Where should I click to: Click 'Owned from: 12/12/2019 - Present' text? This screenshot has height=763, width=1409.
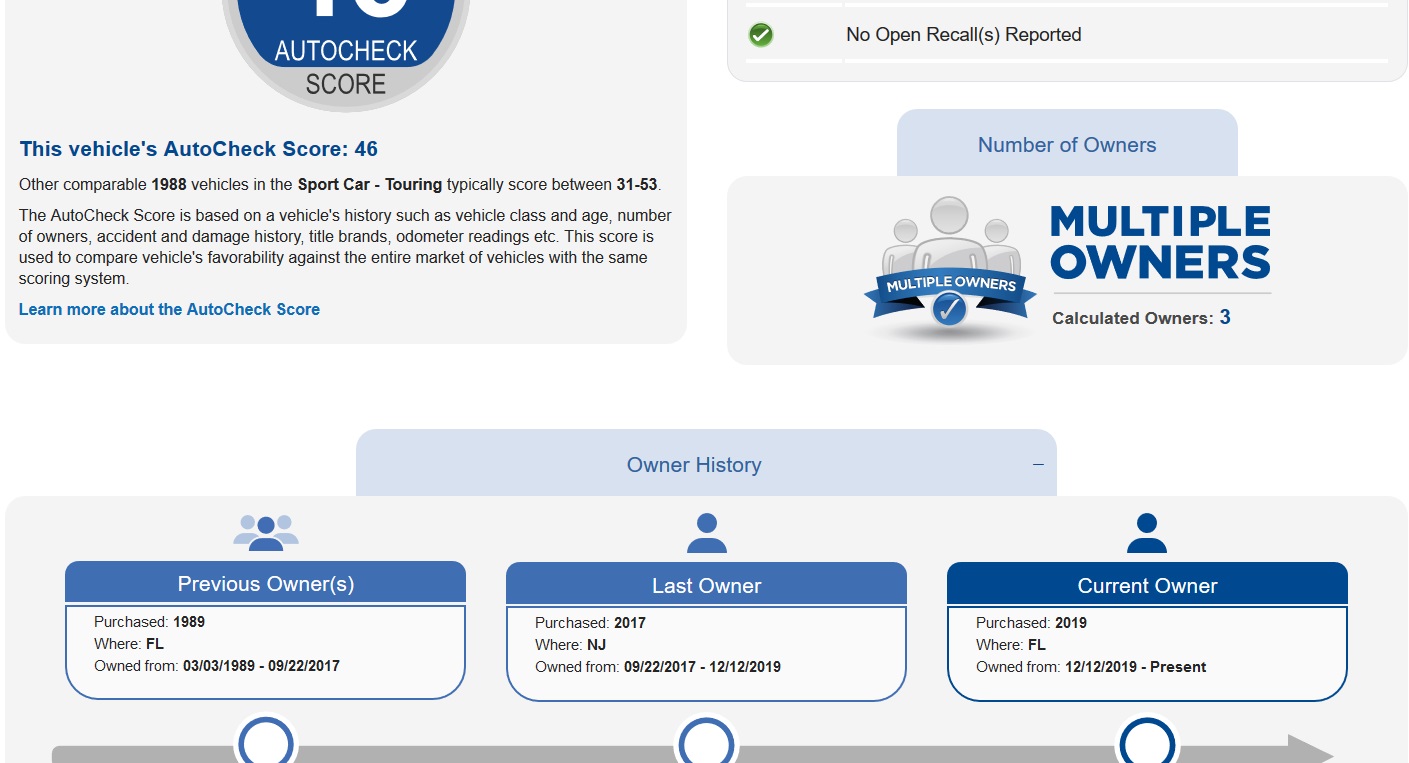[1091, 667]
